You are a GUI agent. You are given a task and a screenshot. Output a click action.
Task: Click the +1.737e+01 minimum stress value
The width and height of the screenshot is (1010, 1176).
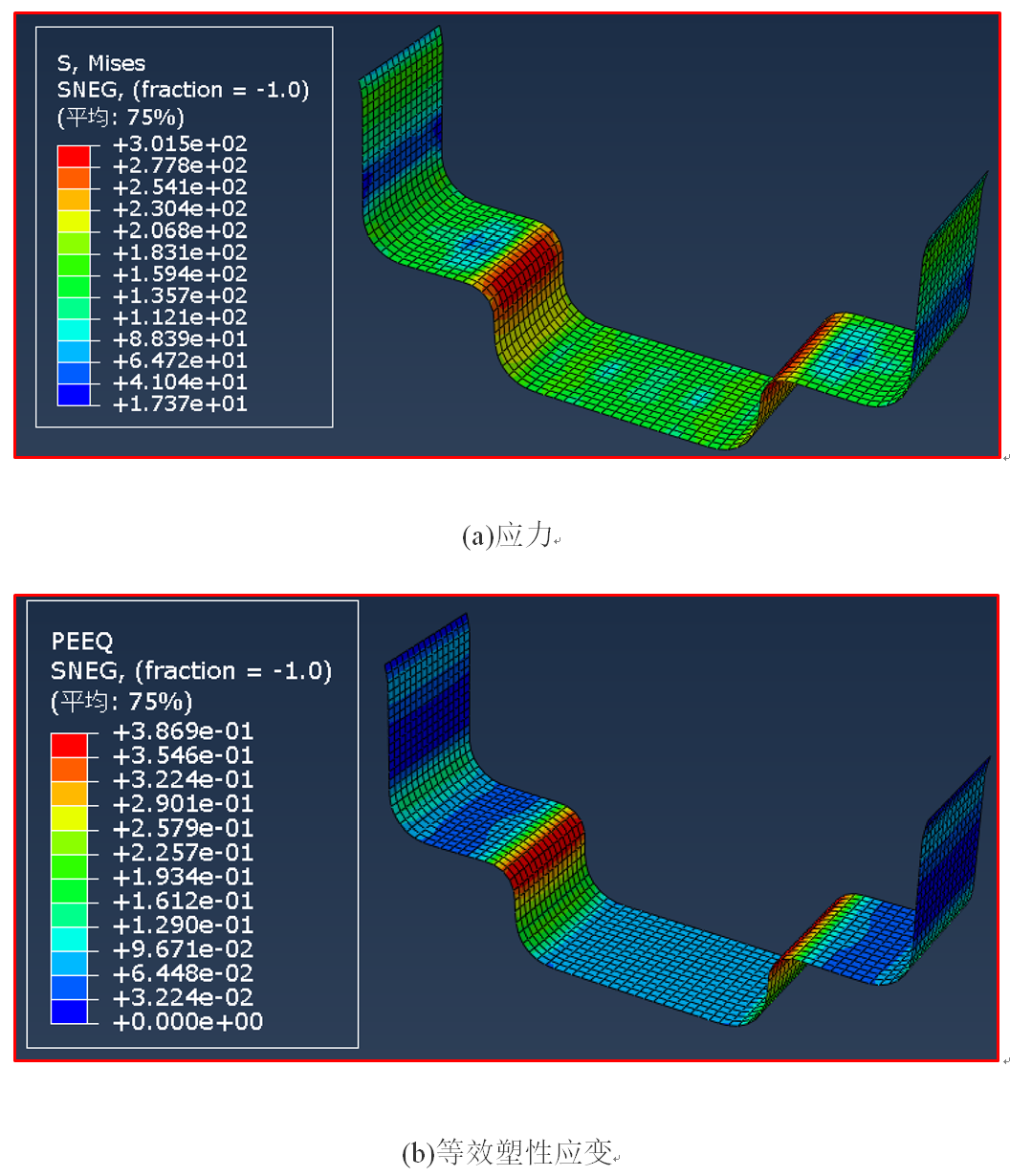tap(180, 403)
